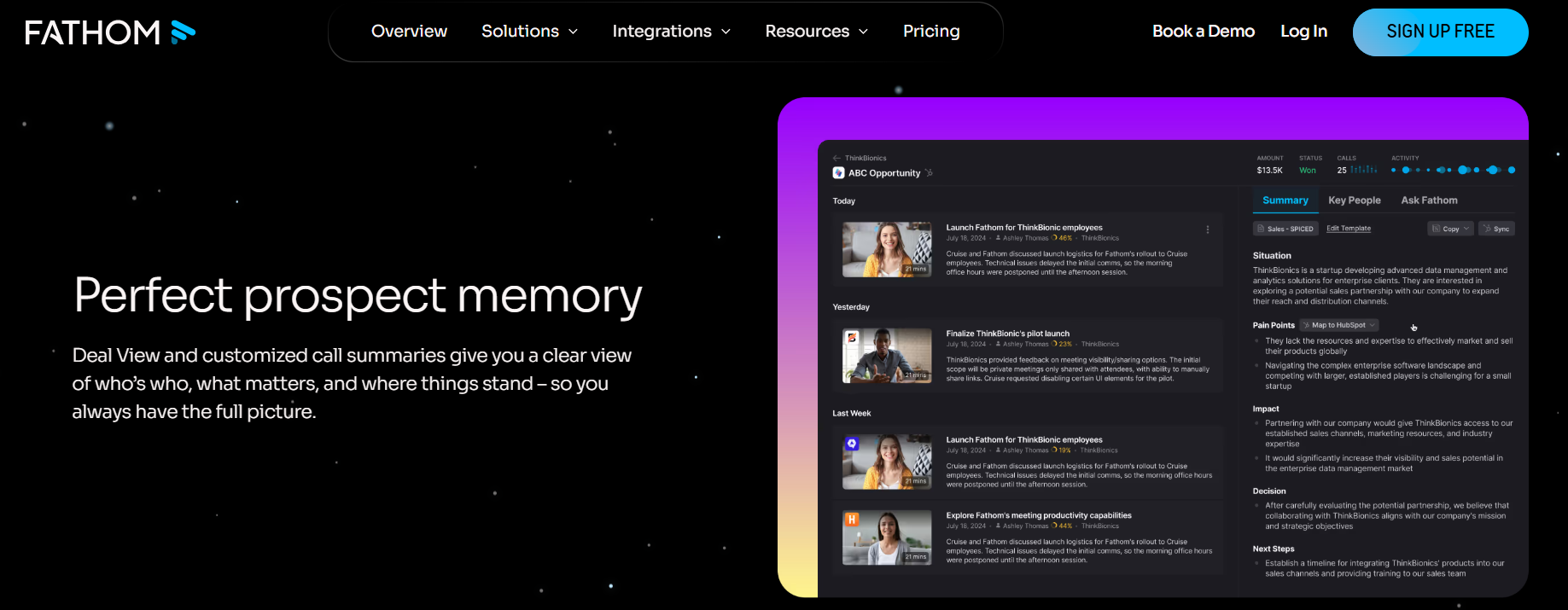Expand the Resources menu
Screen dimensions: 1568x610
(817, 32)
